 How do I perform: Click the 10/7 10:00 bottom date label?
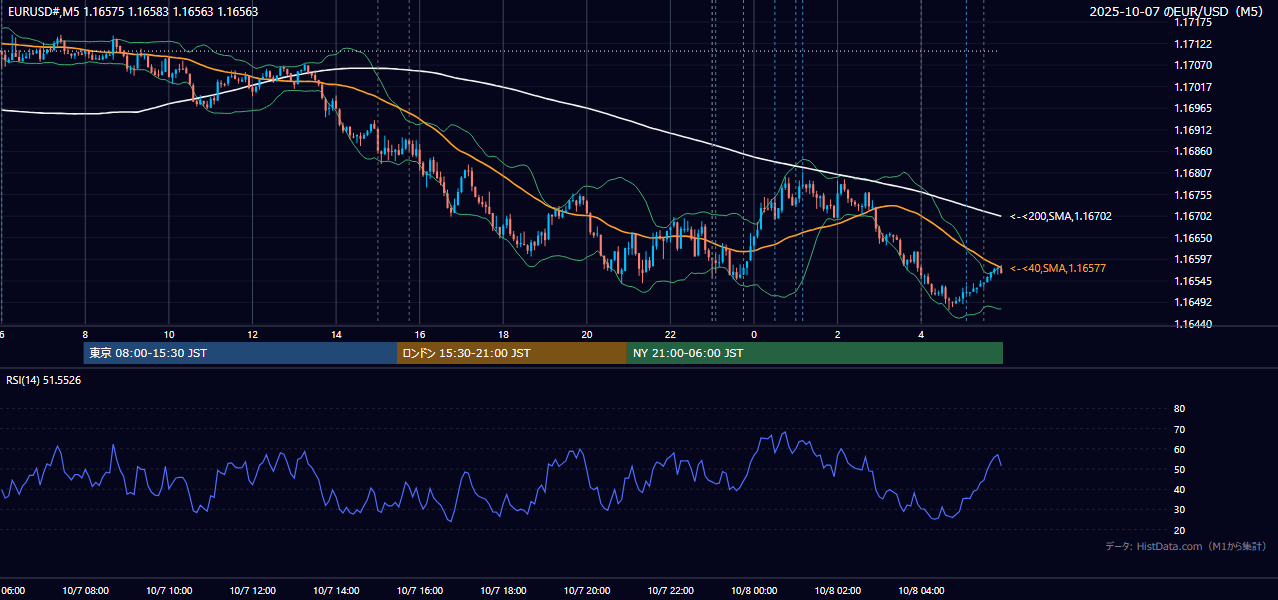pyautogui.click(x=169, y=591)
